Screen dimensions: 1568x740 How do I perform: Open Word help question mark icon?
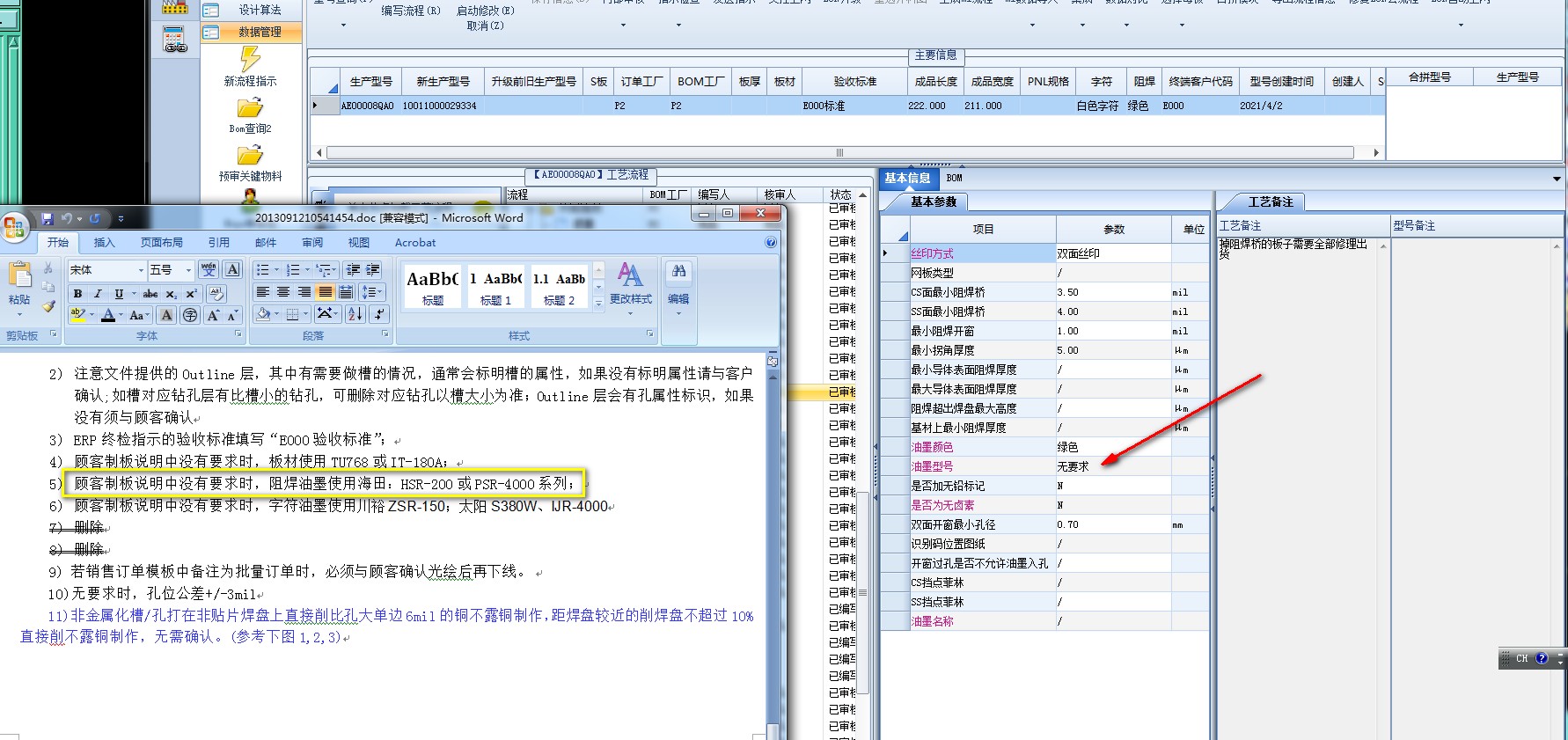tap(771, 242)
